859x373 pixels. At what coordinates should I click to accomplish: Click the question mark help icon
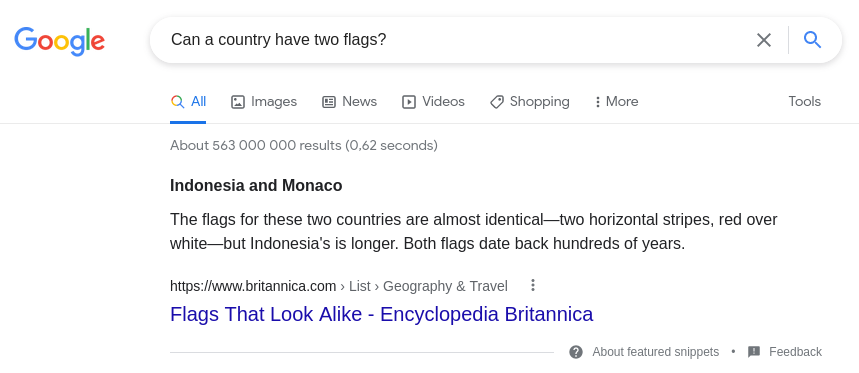pyautogui.click(x=576, y=352)
